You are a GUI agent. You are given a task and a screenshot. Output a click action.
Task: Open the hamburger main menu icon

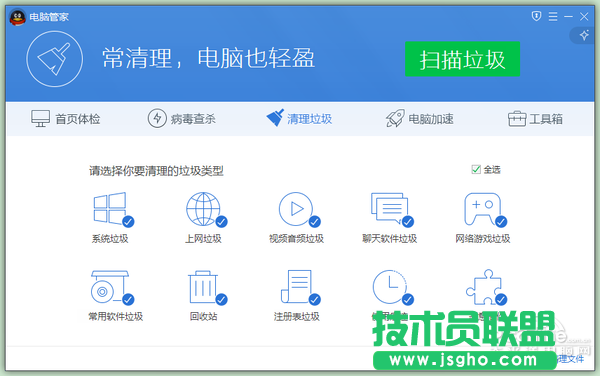(x=553, y=16)
